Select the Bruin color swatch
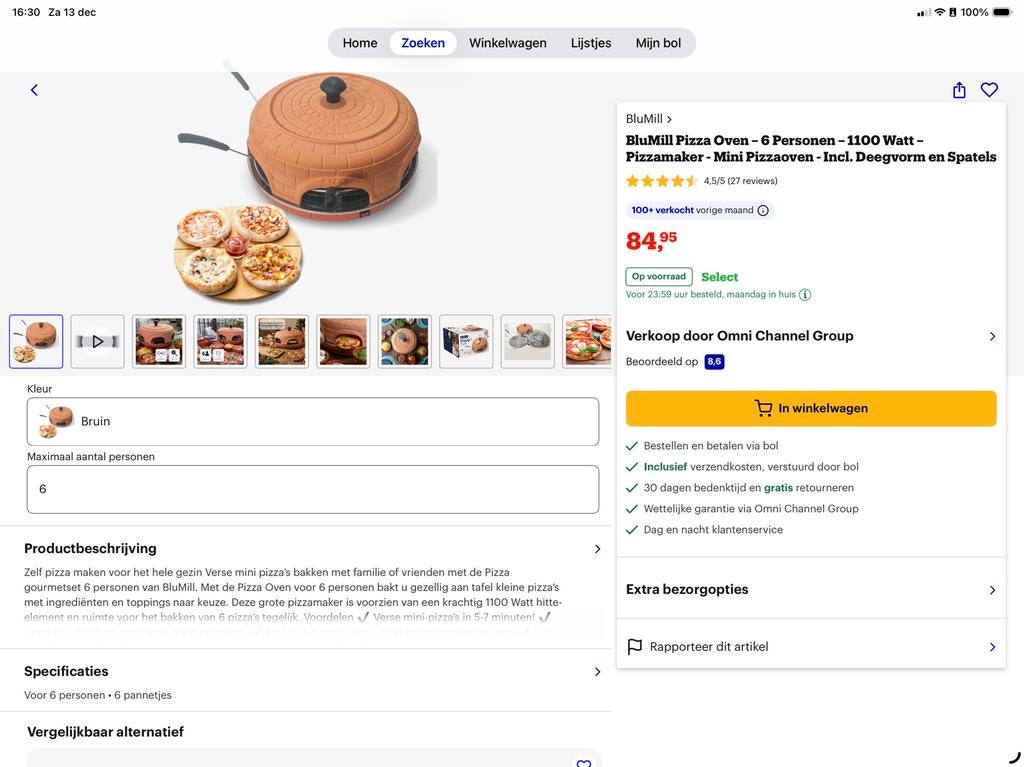 55,420
